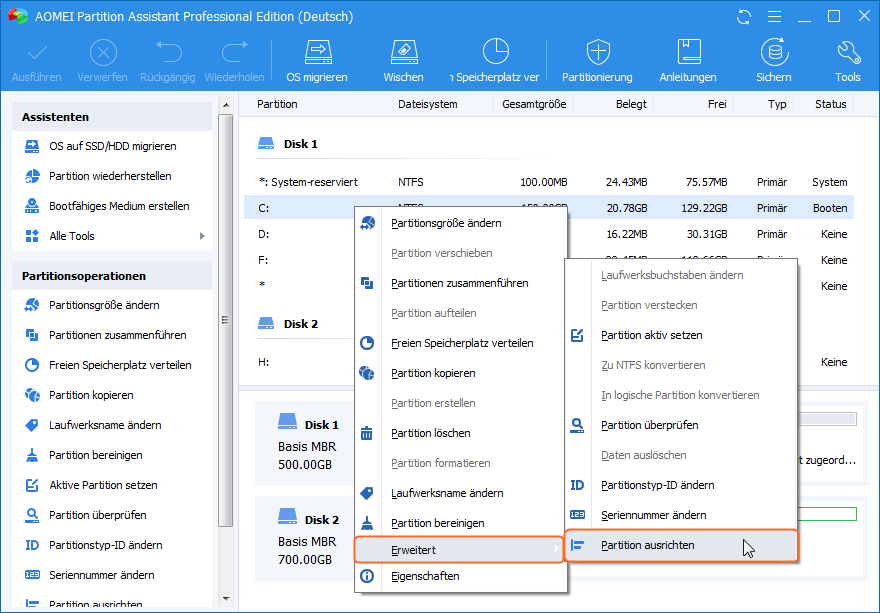Choose Partition aktiv setzen in submenu
880x613 pixels.
[x=681, y=335]
